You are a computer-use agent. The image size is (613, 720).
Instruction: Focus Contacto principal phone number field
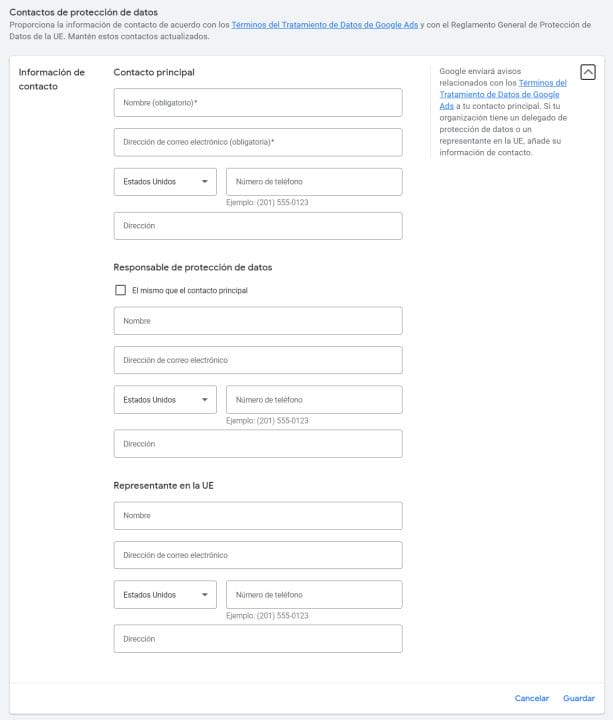[314, 182]
